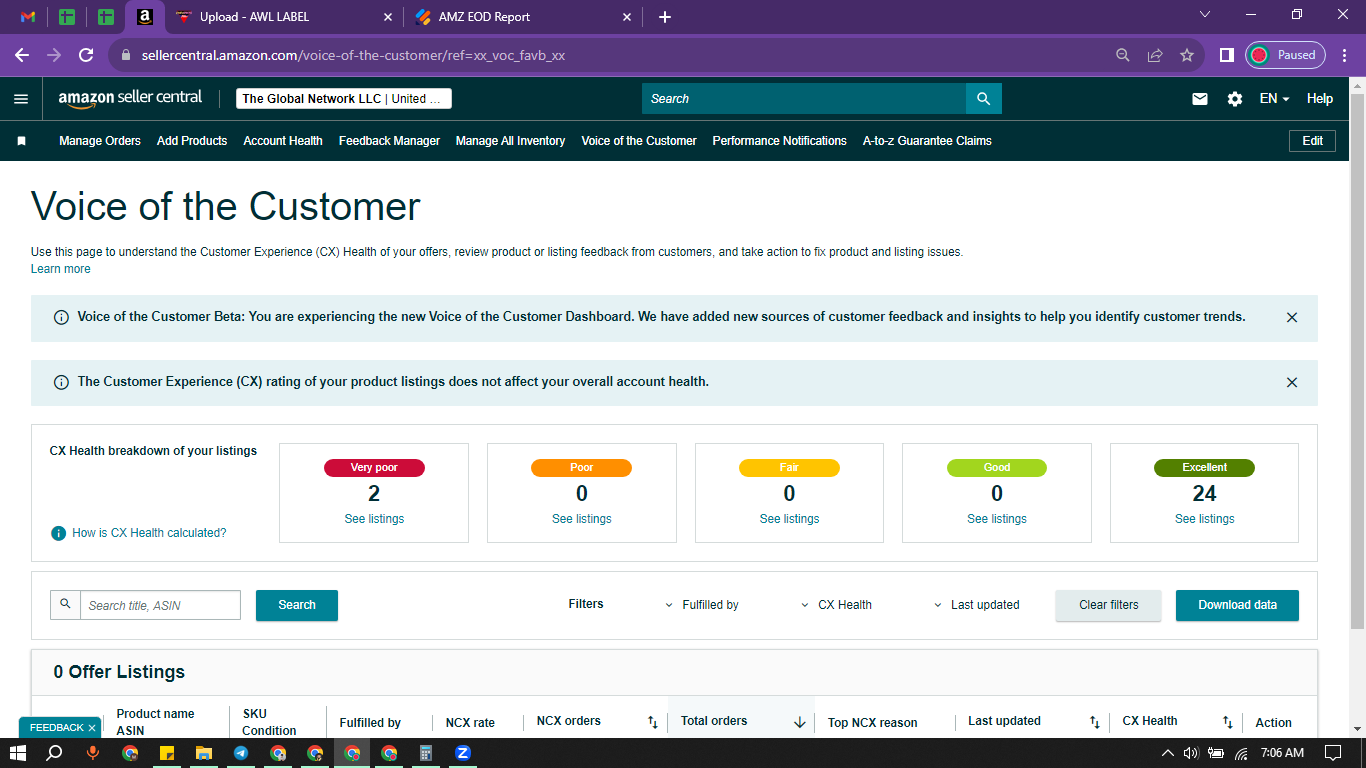Open Performance Notifications
Screen dimensions: 1366x768
(x=780, y=141)
